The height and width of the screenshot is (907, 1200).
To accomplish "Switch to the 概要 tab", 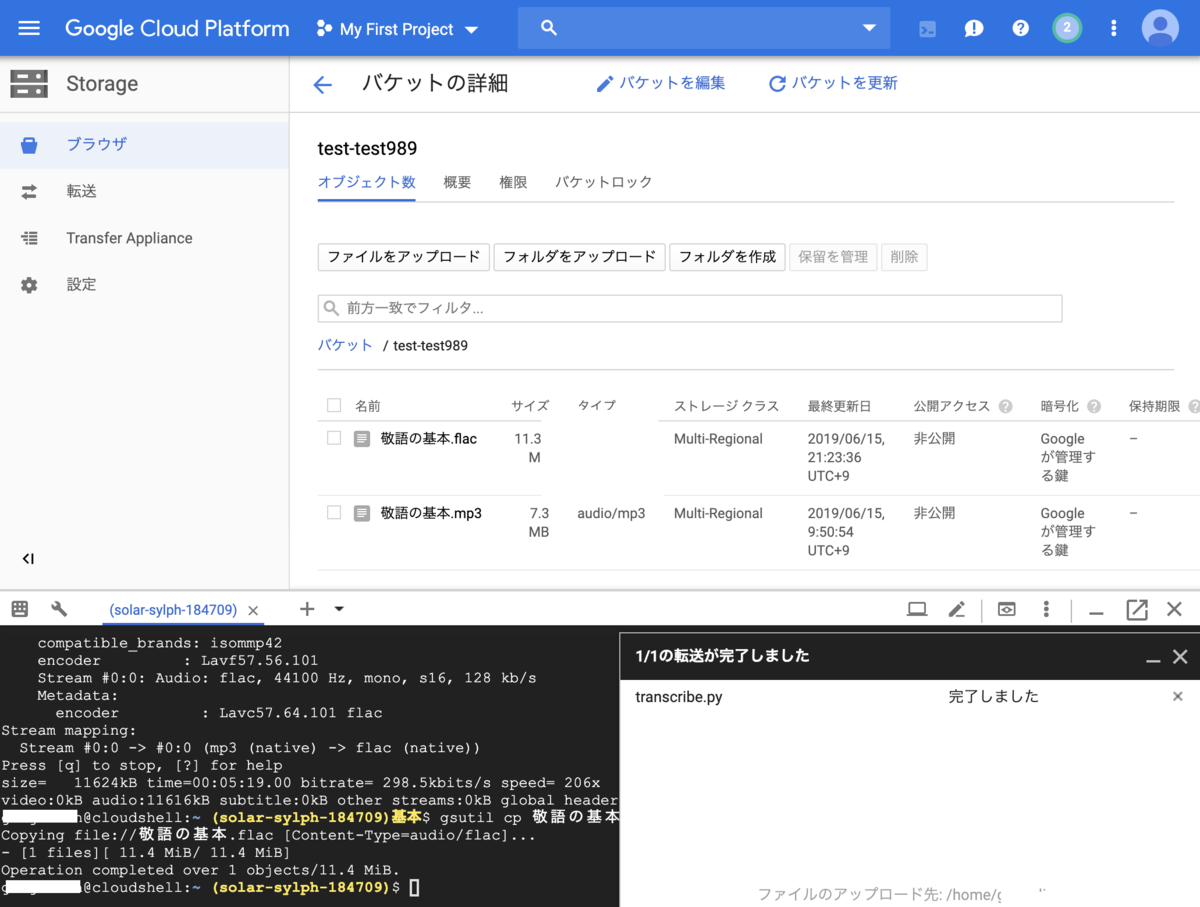I will pos(457,182).
